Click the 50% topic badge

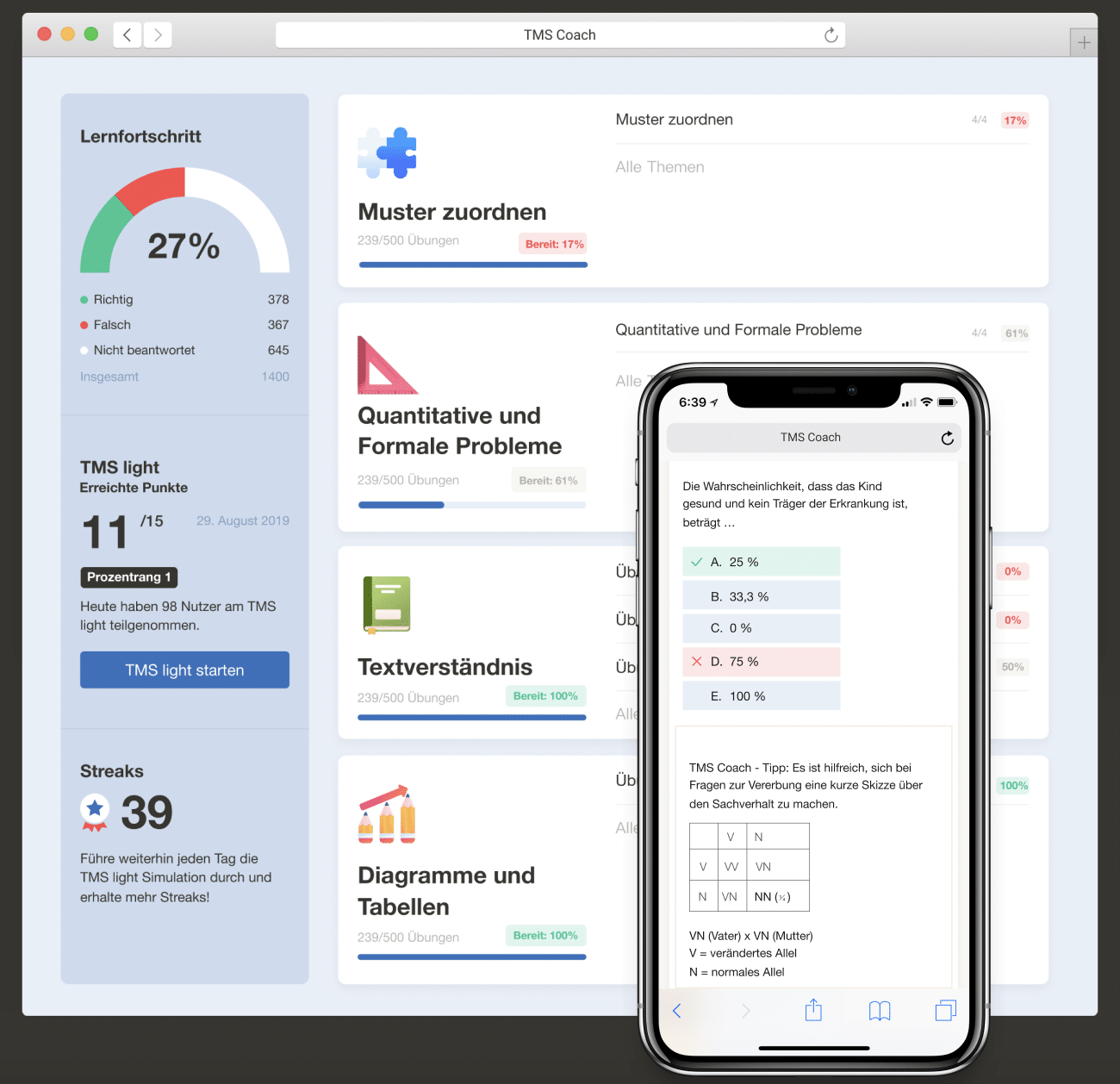[x=1013, y=667]
